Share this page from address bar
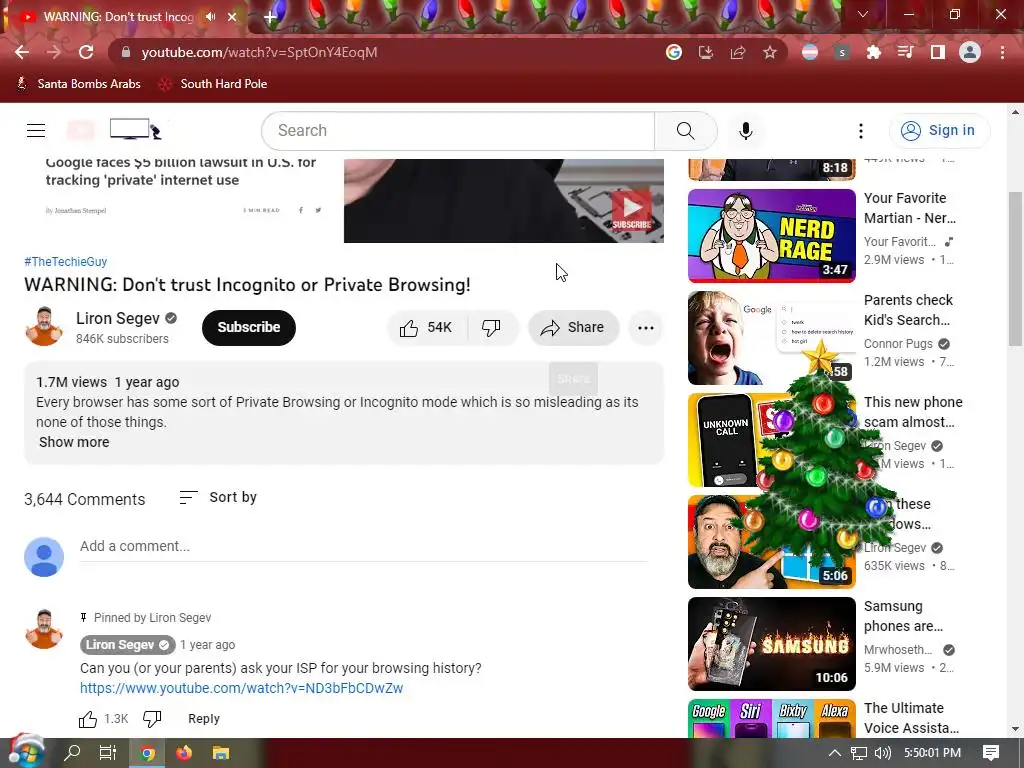This screenshot has height=768, width=1024. tap(738, 52)
